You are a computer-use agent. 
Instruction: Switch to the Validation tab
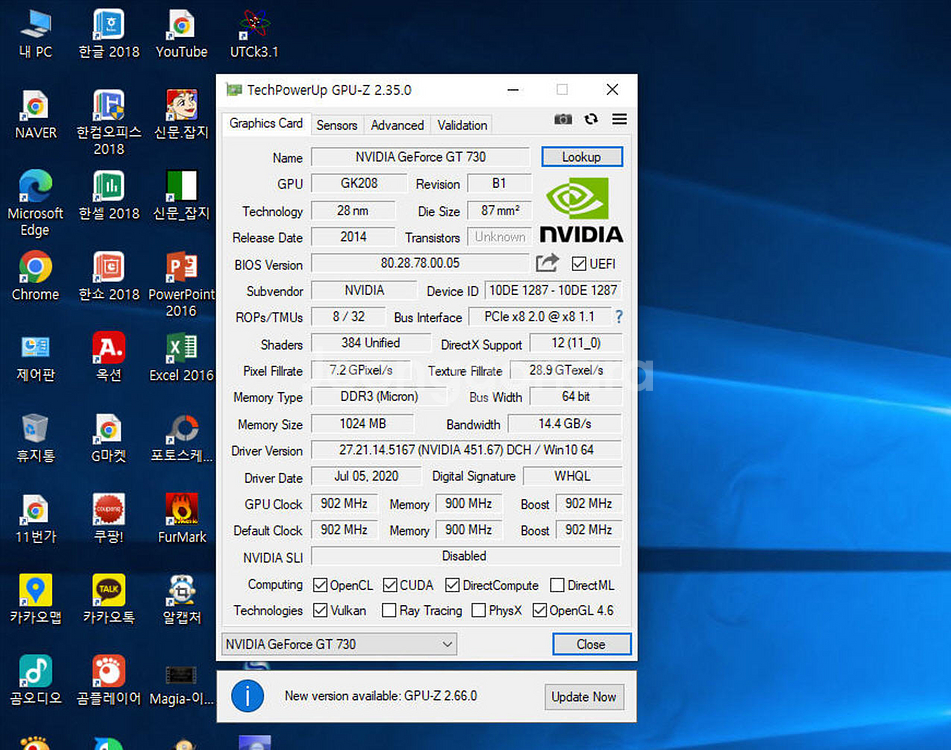pos(462,125)
